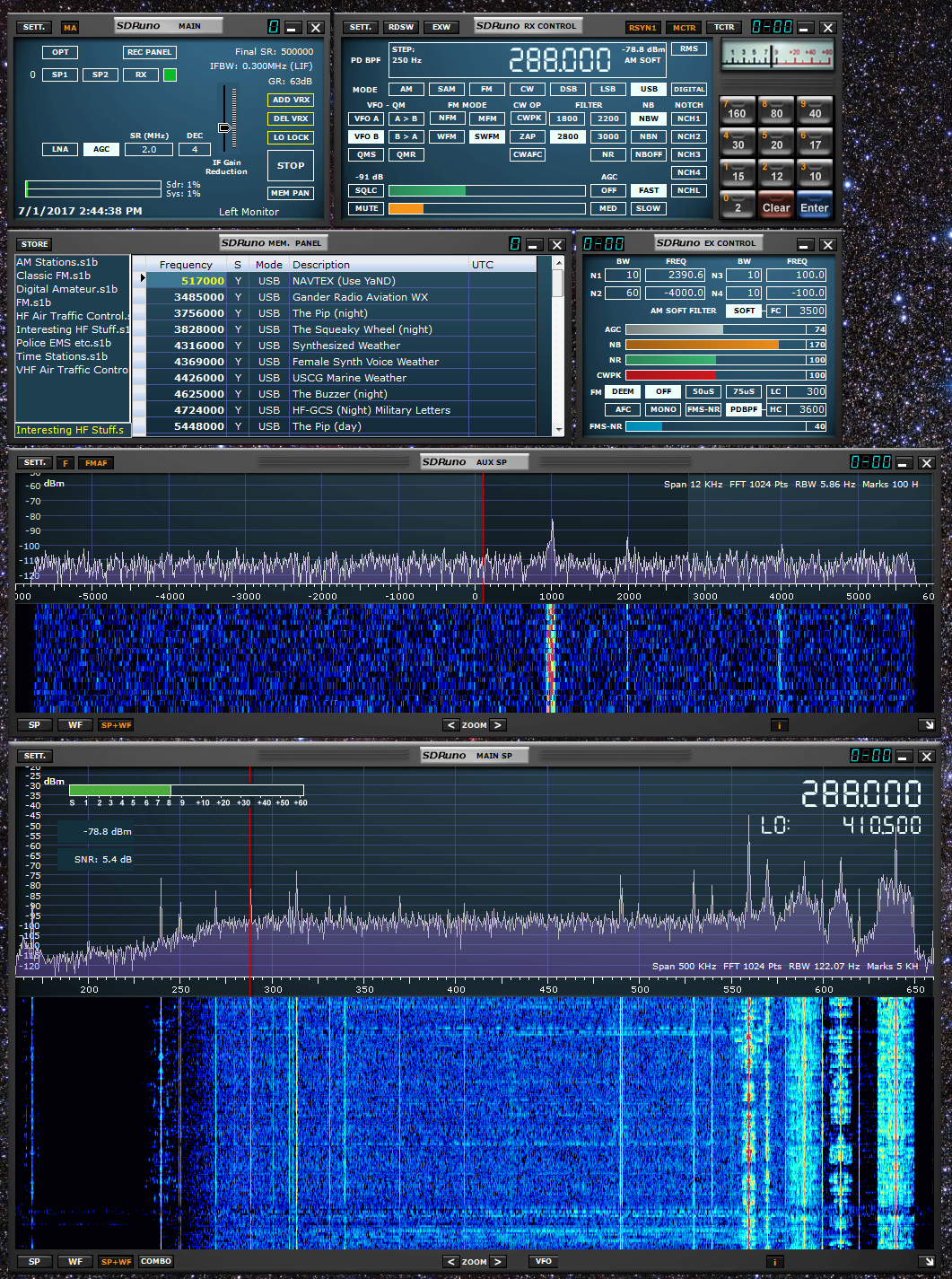The height and width of the screenshot is (1279, 952).
Task: Click the RDSW button
Action: click(401, 27)
